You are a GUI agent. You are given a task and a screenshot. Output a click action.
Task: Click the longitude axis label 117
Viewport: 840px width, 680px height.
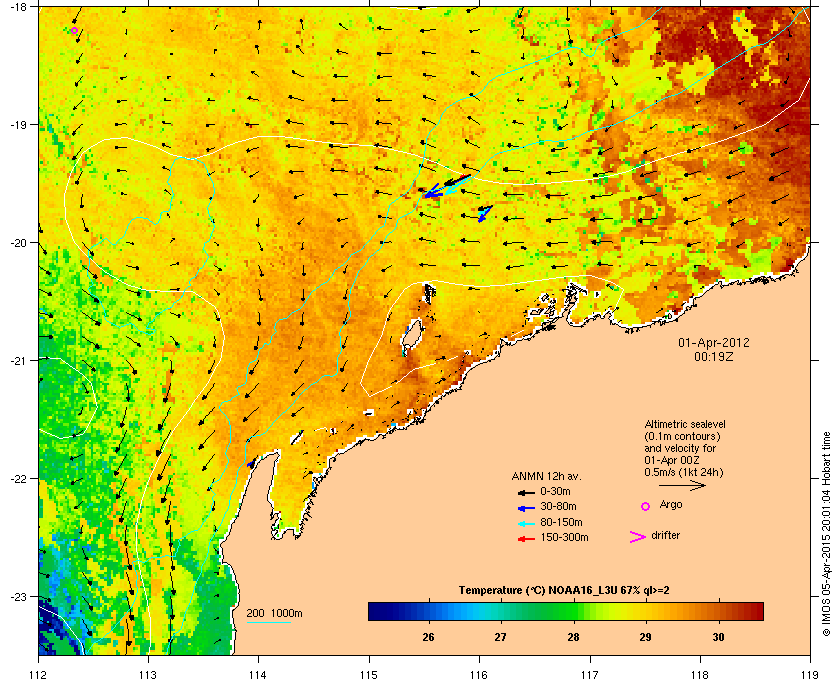pos(590,674)
